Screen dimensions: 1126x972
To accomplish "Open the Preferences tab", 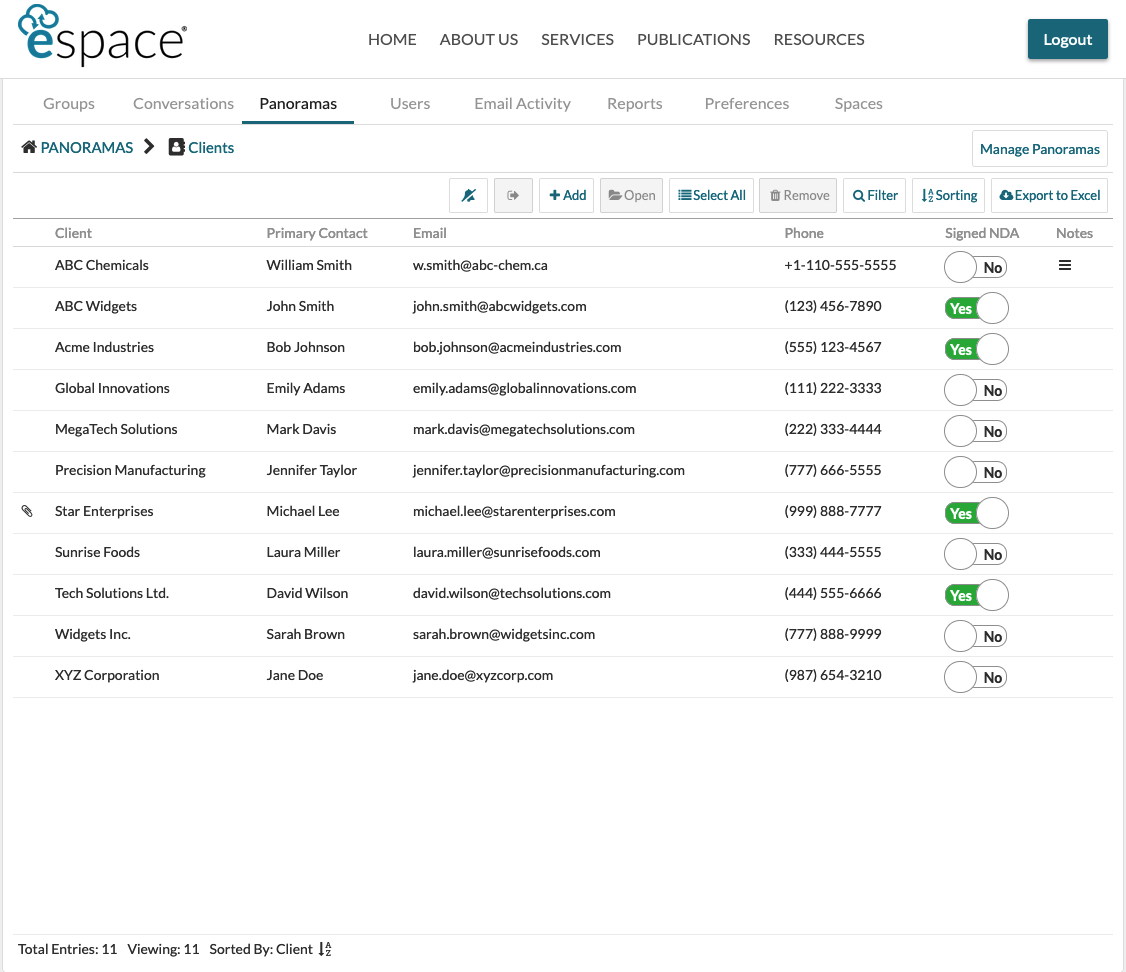I will pos(747,103).
